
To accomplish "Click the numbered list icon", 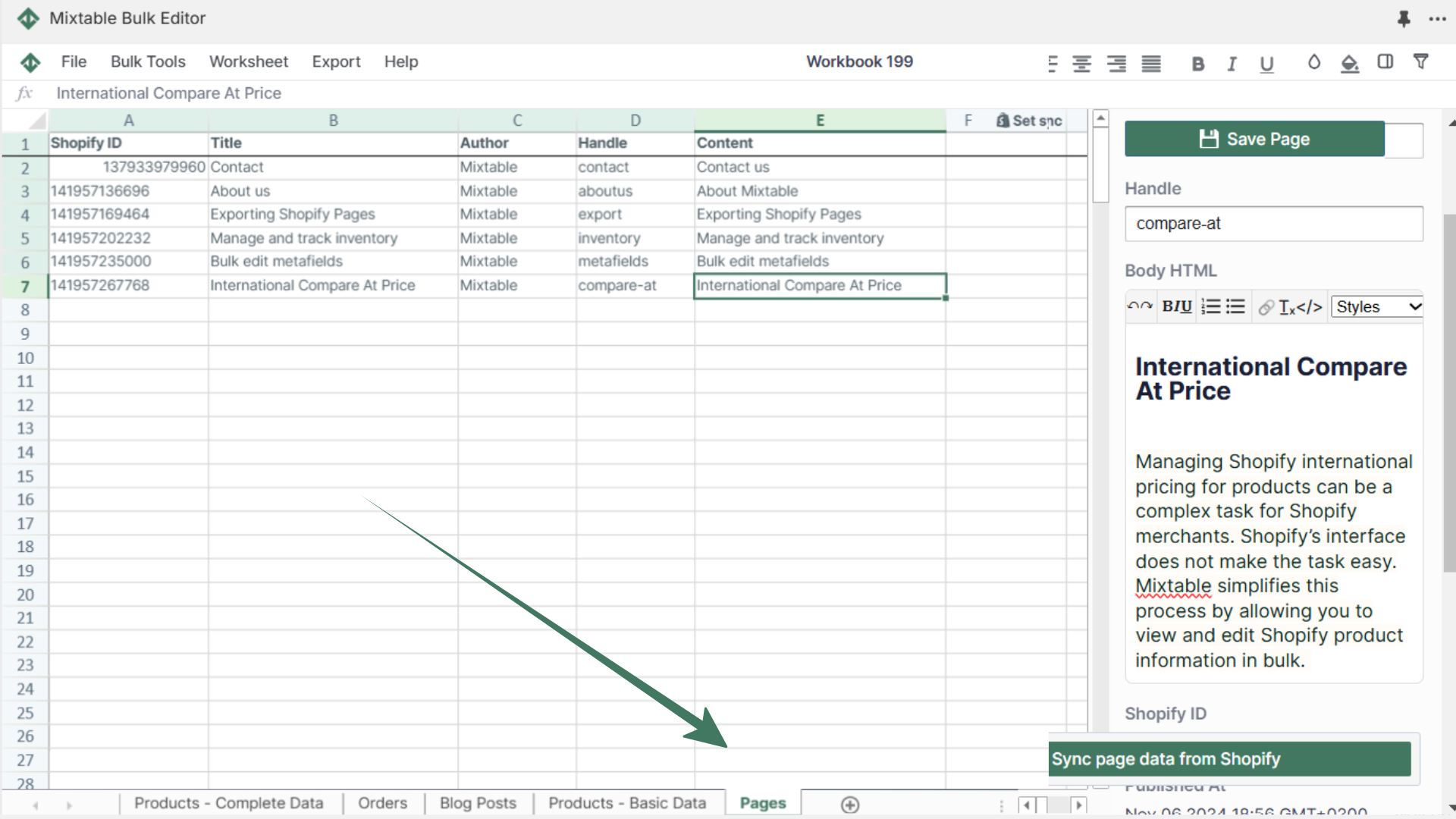I will coord(1213,307).
